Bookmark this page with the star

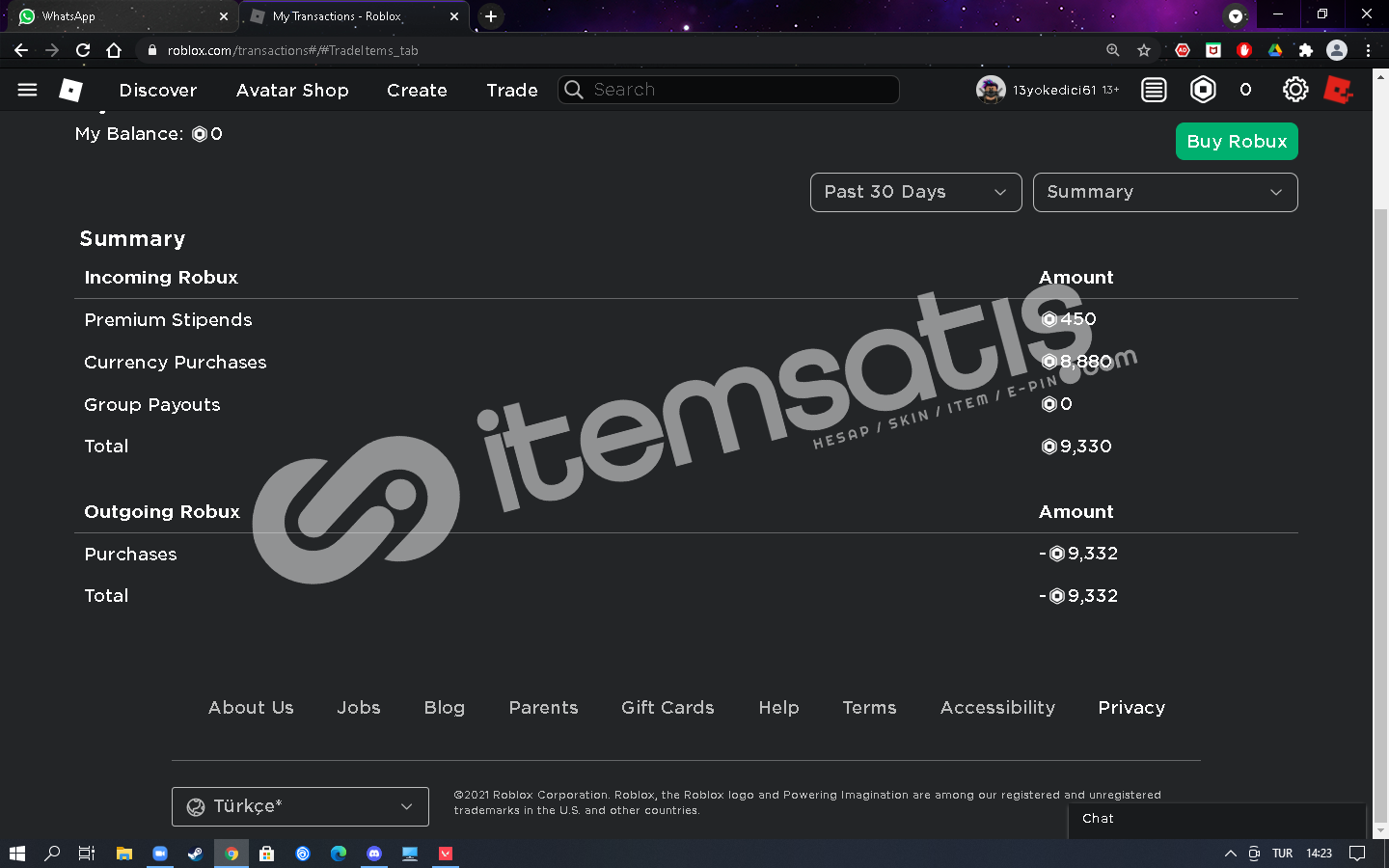click(1144, 50)
